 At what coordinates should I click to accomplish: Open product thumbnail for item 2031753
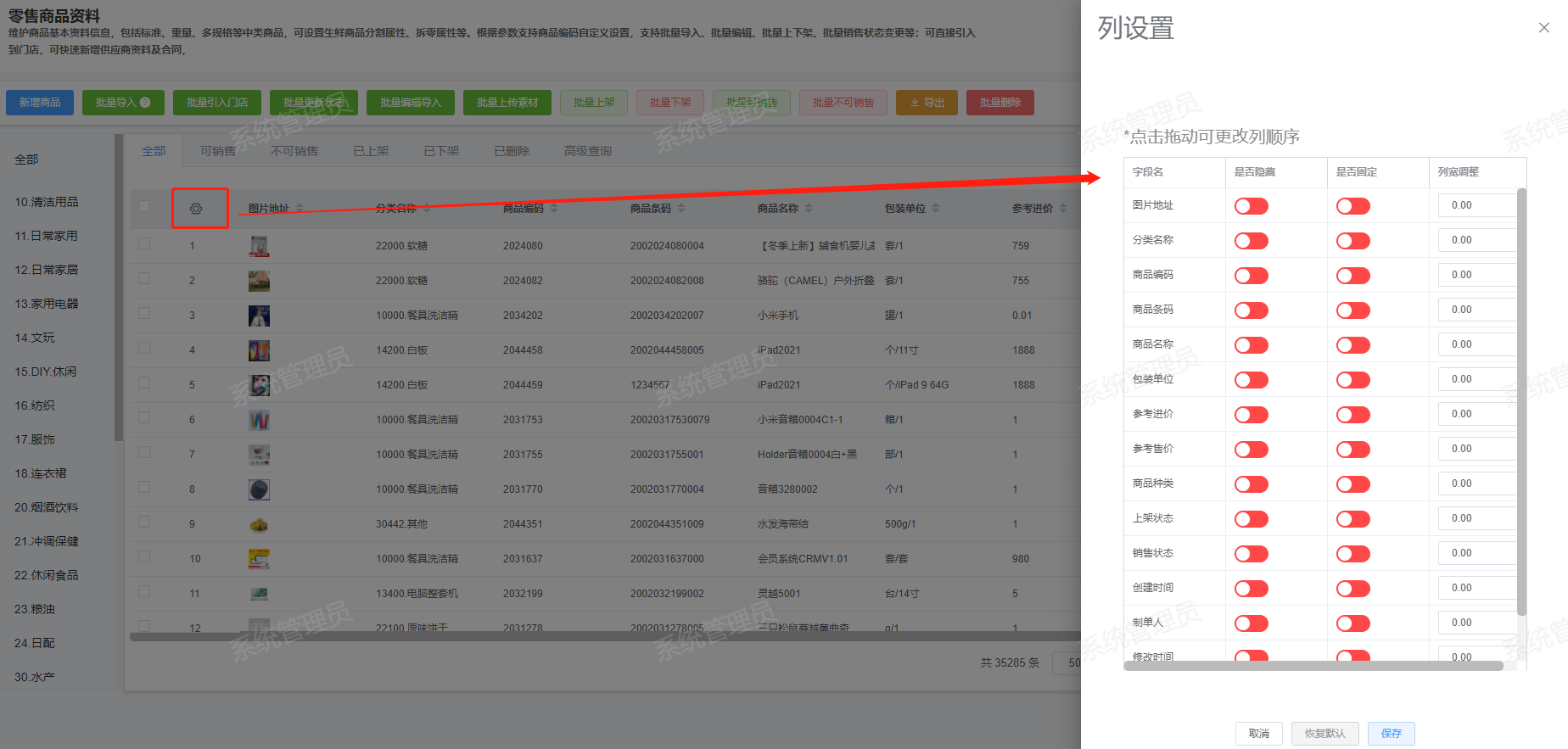tap(260, 420)
